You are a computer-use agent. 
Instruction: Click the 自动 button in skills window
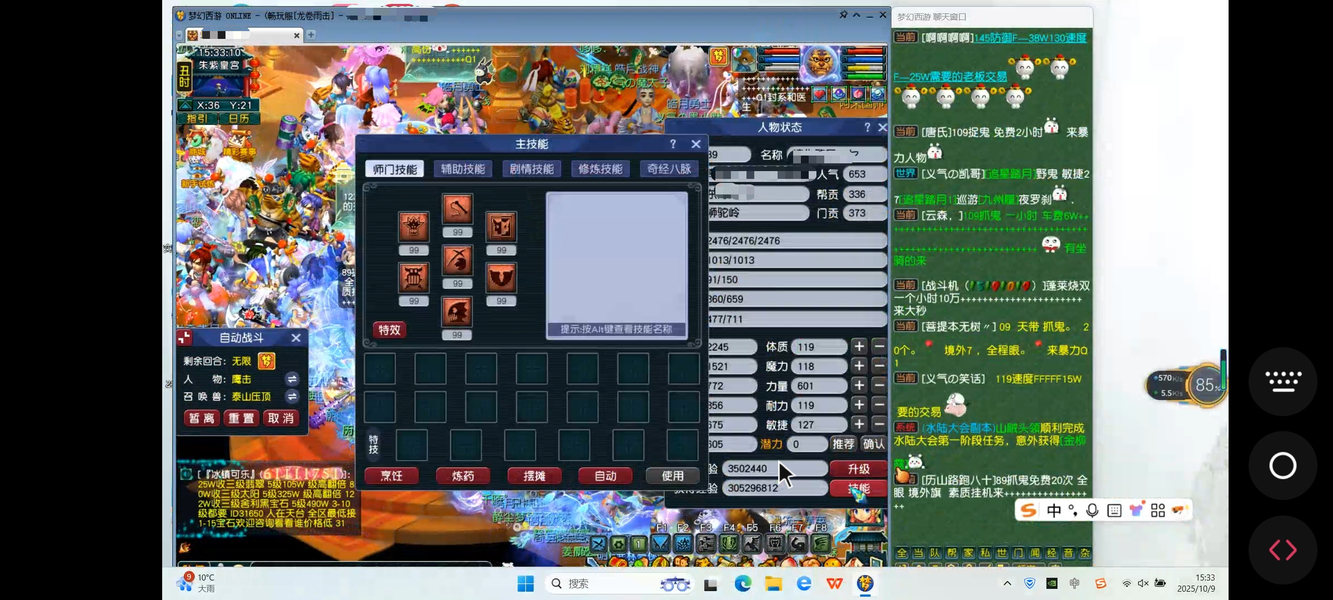click(x=605, y=476)
